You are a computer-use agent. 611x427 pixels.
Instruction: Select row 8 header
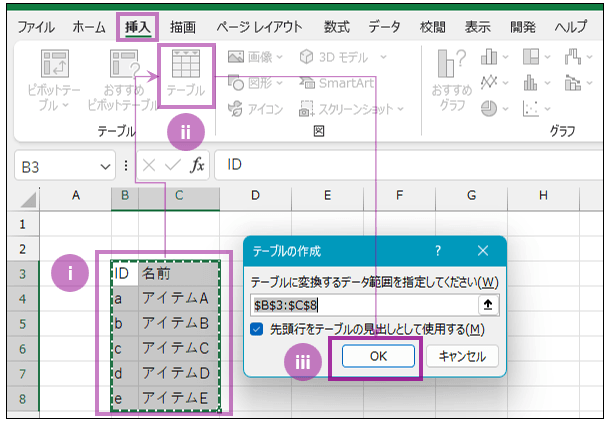pyautogui.click(x=23, y=399)
